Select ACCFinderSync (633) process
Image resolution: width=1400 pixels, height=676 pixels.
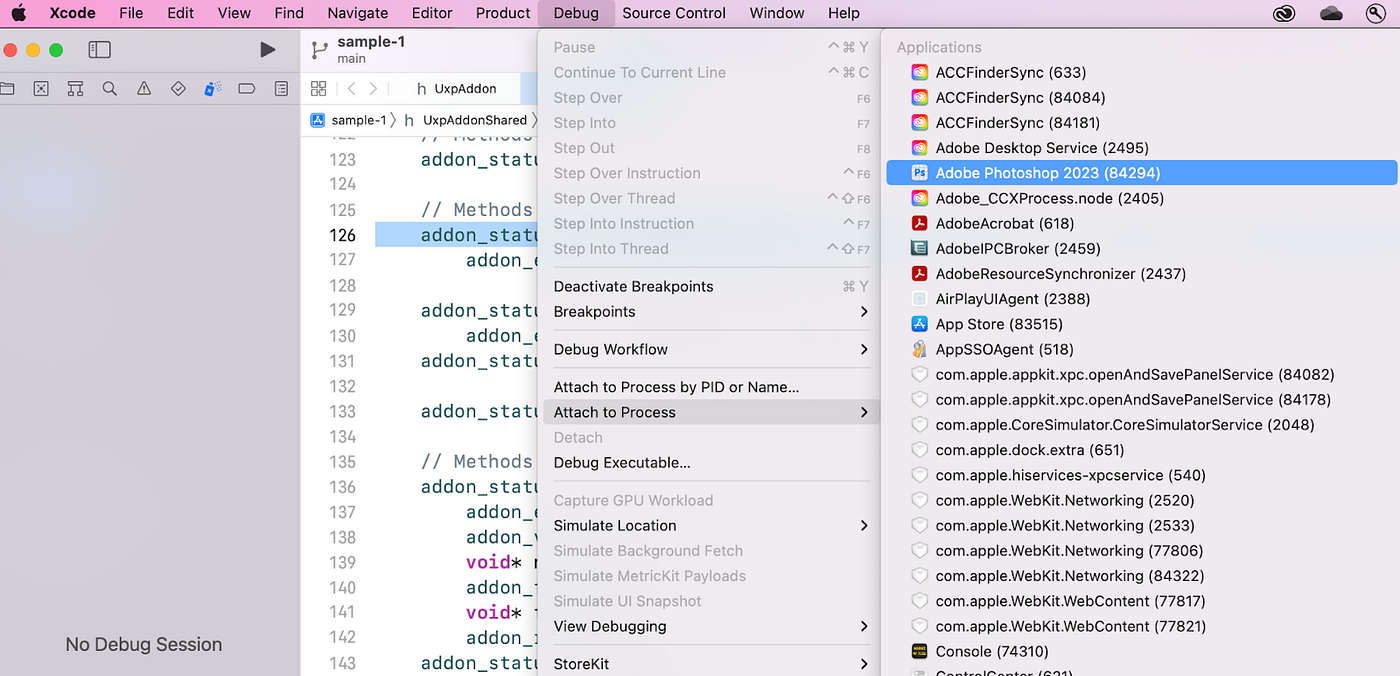tap(1141, 72)
